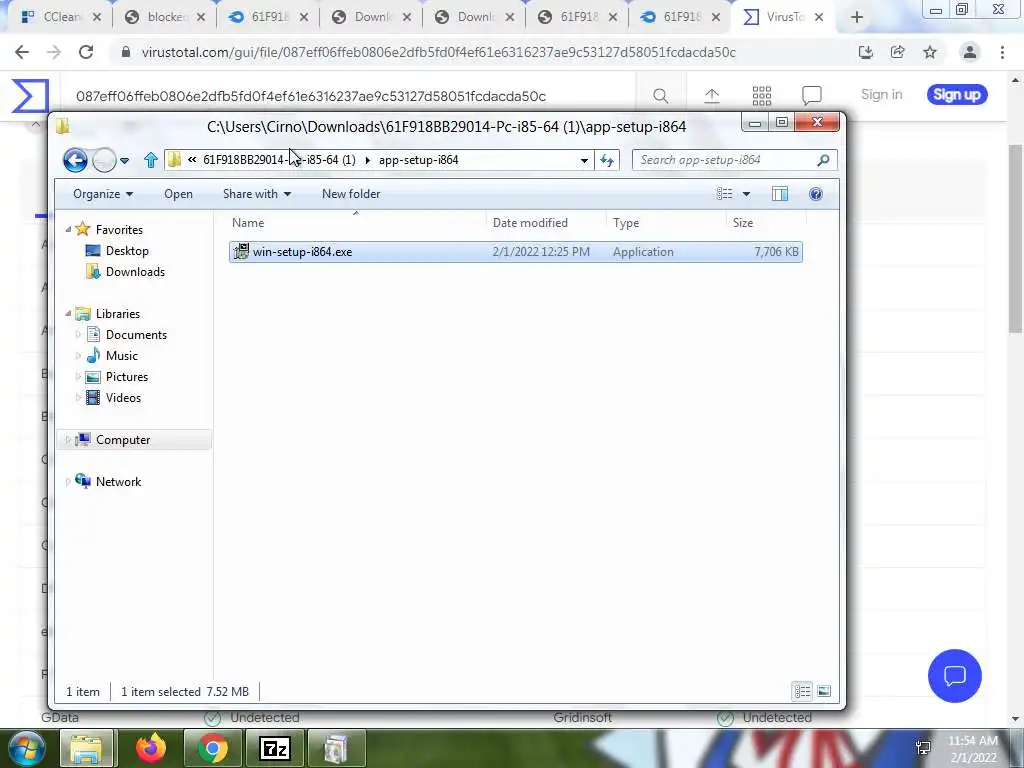Screen dimensions: 1024x768
Task: Click the refresh button beside address bar
Action: click(x=607, y=160)
